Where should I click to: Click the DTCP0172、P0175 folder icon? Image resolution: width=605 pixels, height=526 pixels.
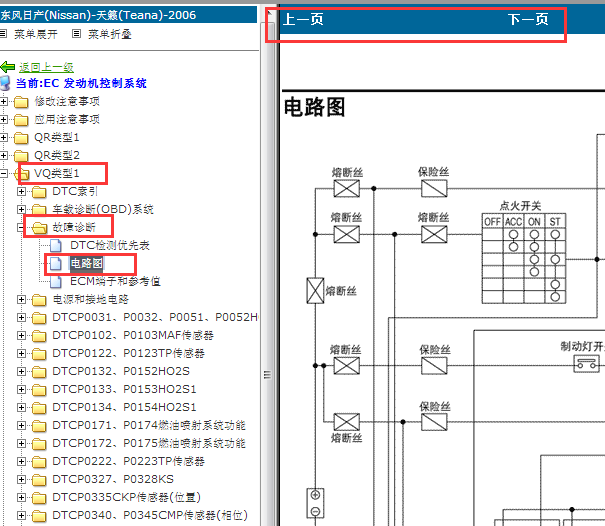click(39, 443)
